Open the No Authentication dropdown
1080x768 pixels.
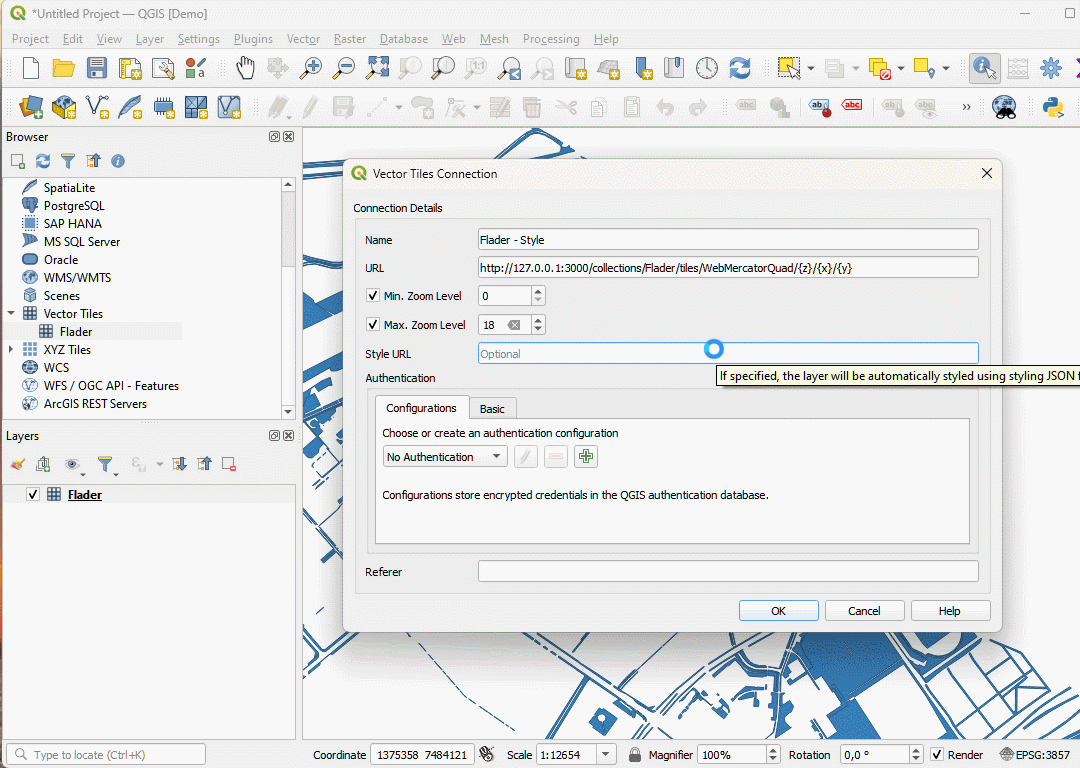445,457
